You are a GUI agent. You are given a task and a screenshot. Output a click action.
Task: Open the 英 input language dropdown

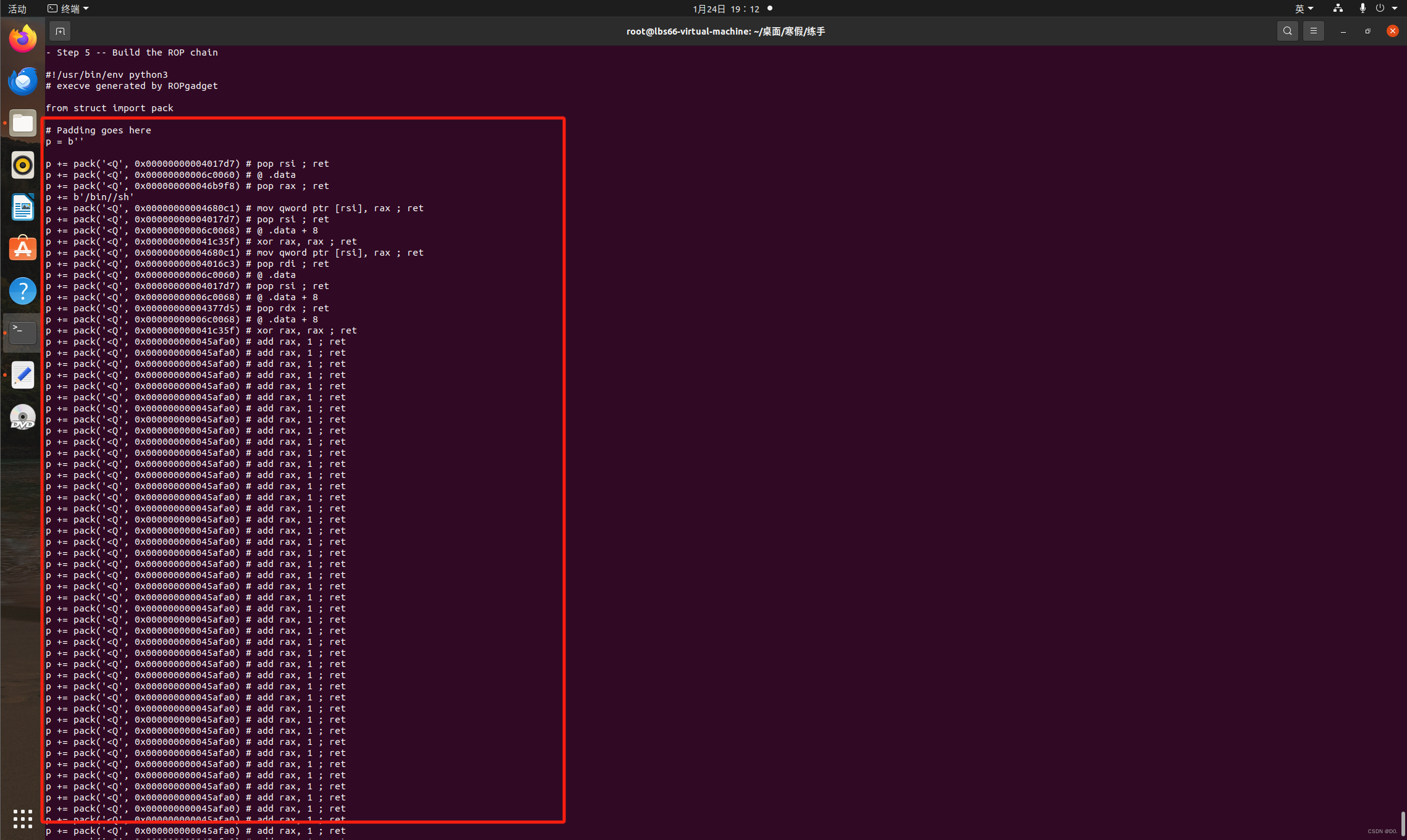click(1304, 9)
